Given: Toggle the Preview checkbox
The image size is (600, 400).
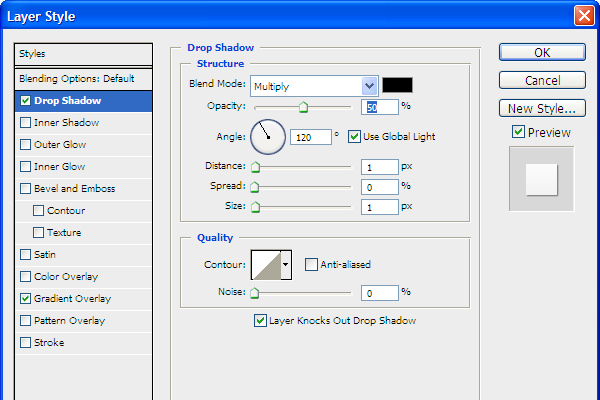Looking at the screenshot, I should (x=518, y=132).
